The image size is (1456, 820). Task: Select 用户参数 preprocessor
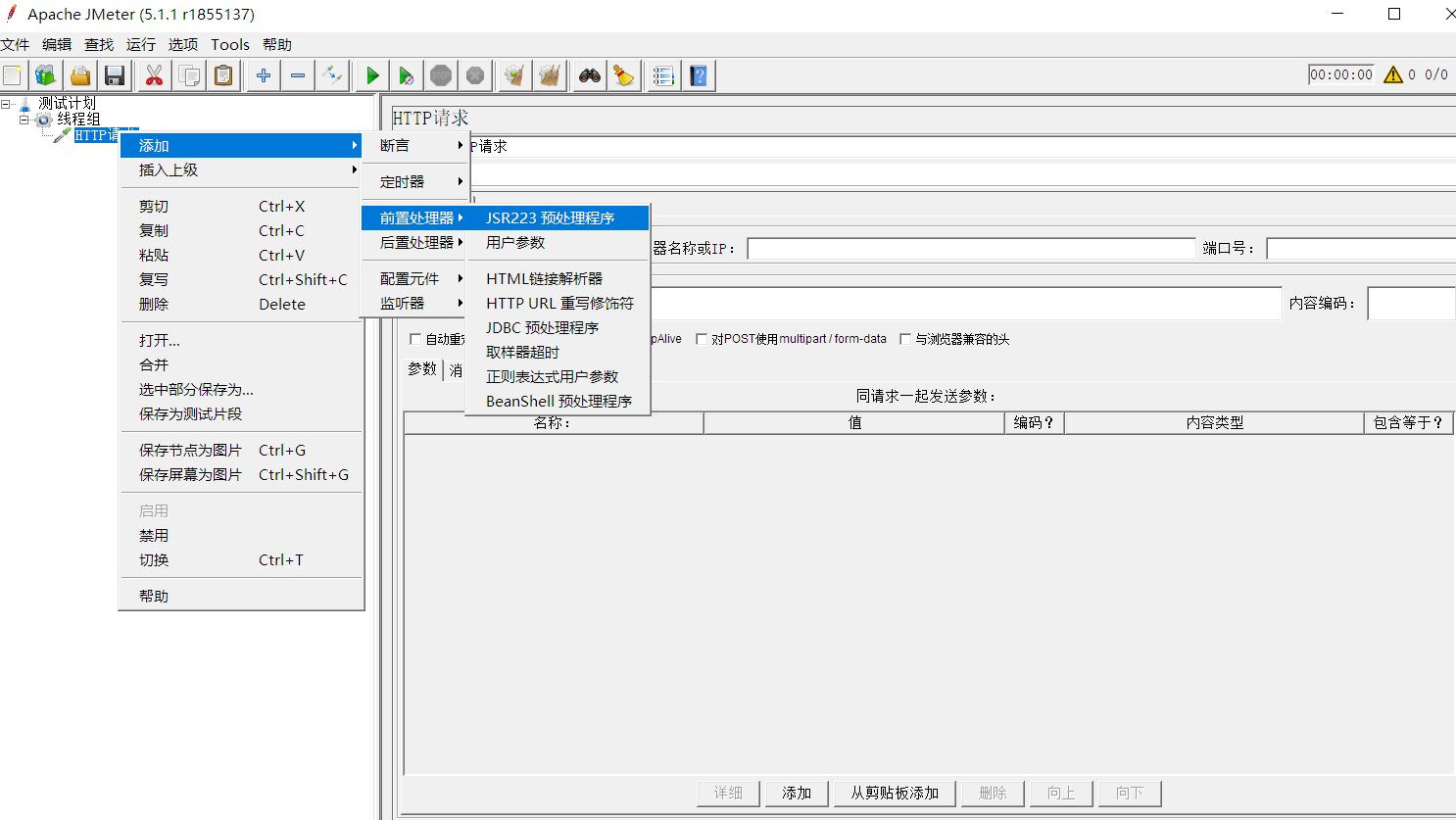click(558, 242)
